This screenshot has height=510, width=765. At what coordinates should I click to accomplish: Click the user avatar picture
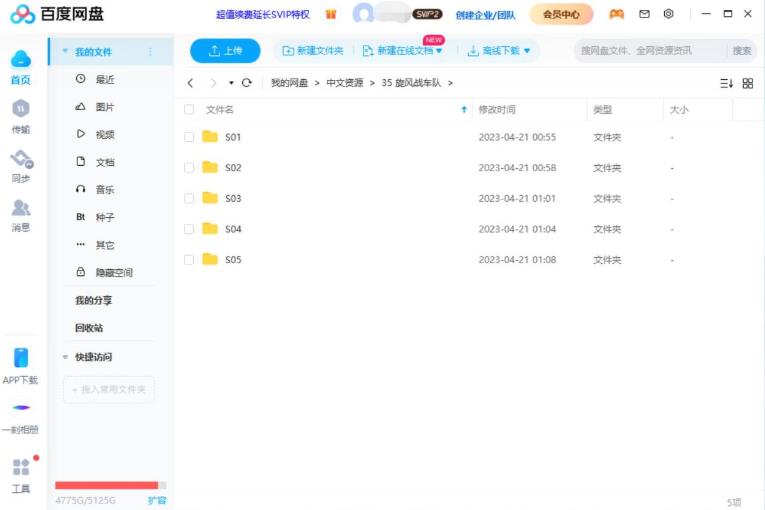tap(363, 14)
